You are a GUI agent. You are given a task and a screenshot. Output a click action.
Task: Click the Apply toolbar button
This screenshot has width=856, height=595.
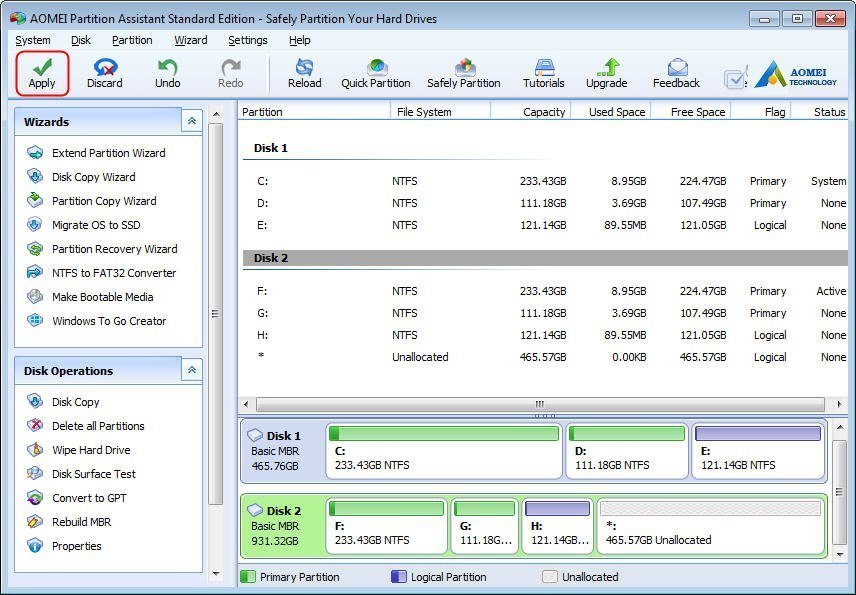pyautogui.click(x=42, y=73)
